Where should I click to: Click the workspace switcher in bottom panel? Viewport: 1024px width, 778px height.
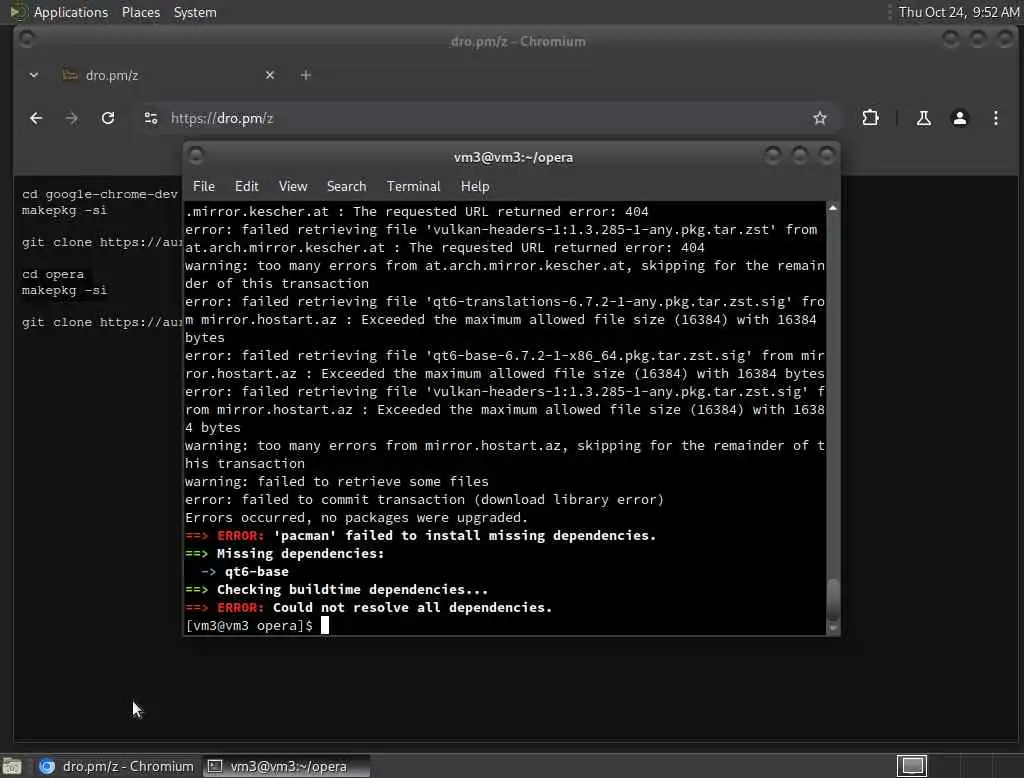[x=912, y=766]
